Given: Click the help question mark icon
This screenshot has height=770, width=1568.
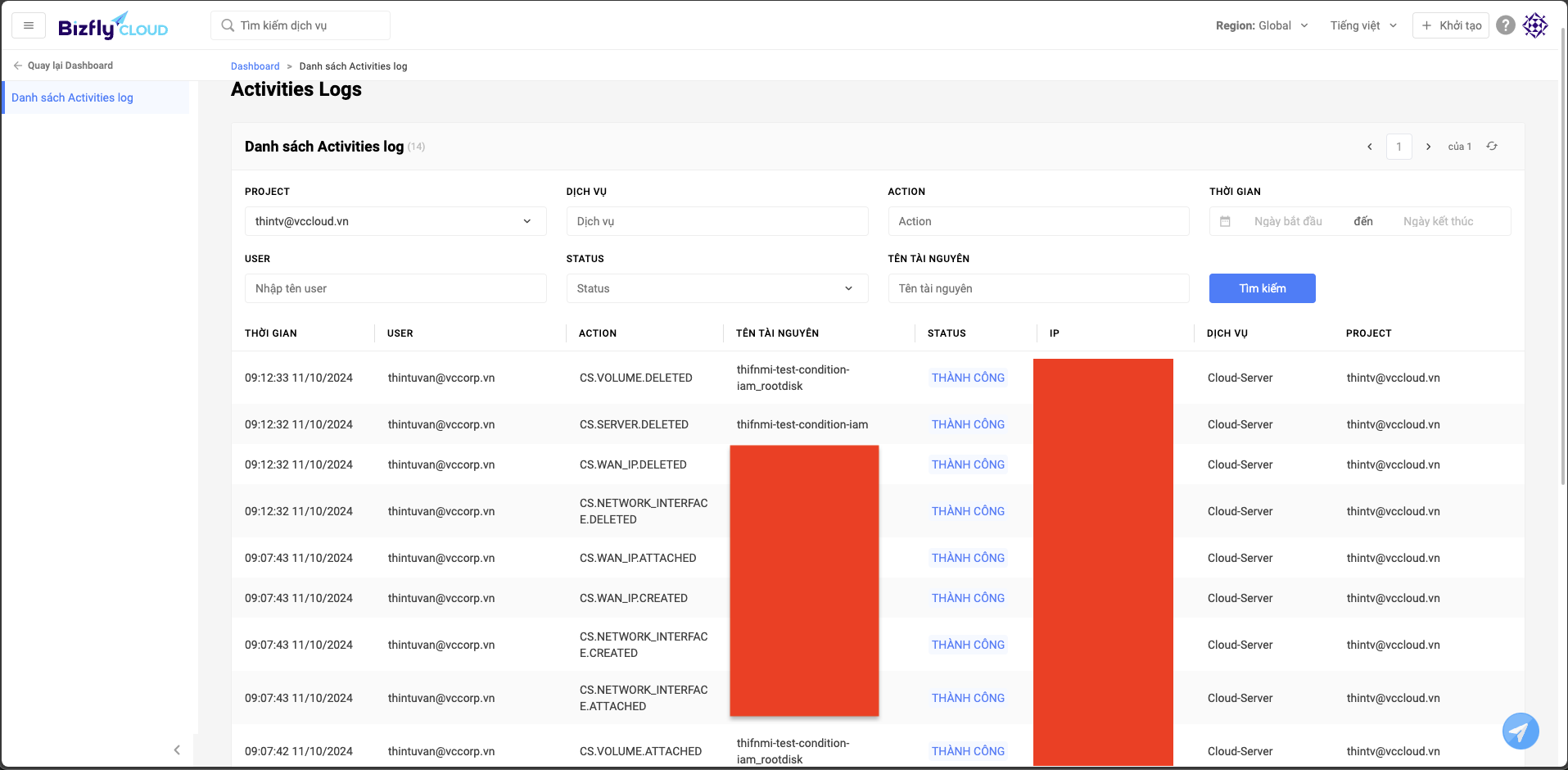Looking at the screenshot, I should pos(1505,25).
